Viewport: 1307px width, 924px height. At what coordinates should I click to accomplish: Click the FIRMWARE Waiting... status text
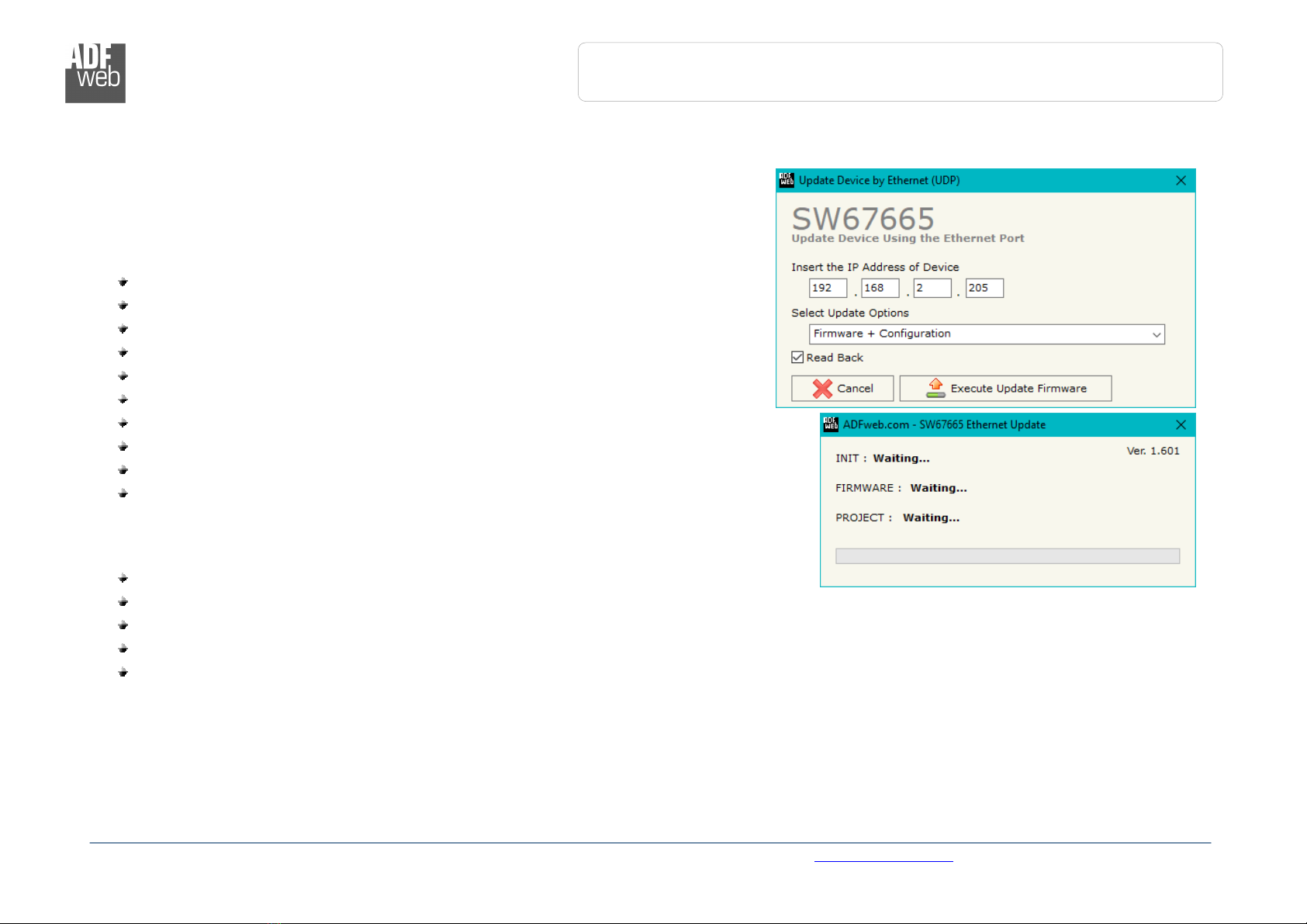click(901, 488)
